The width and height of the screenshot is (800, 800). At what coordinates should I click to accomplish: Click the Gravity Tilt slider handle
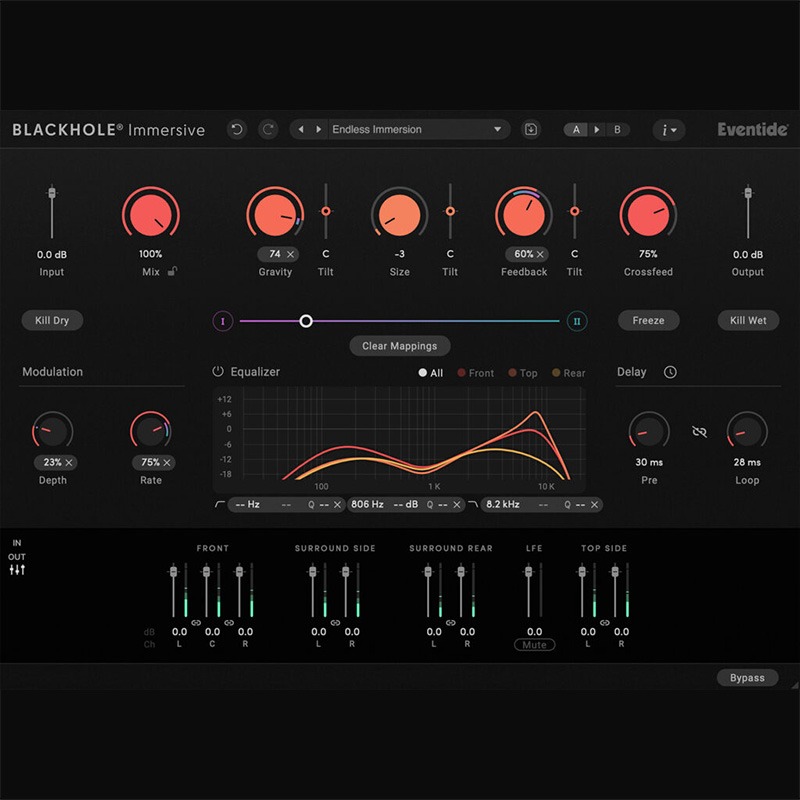(x=326, y=211)
